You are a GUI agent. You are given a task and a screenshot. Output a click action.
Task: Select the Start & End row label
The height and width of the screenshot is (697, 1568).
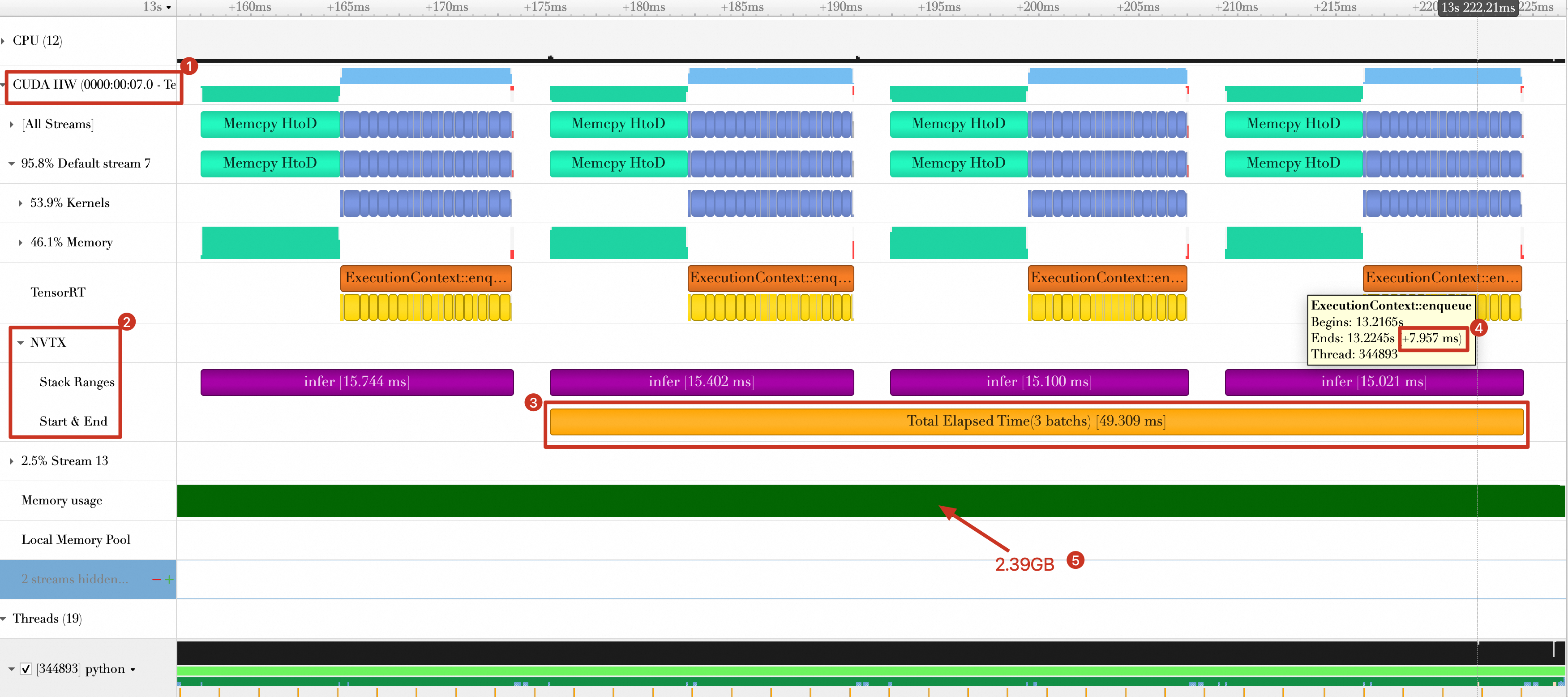73,421
